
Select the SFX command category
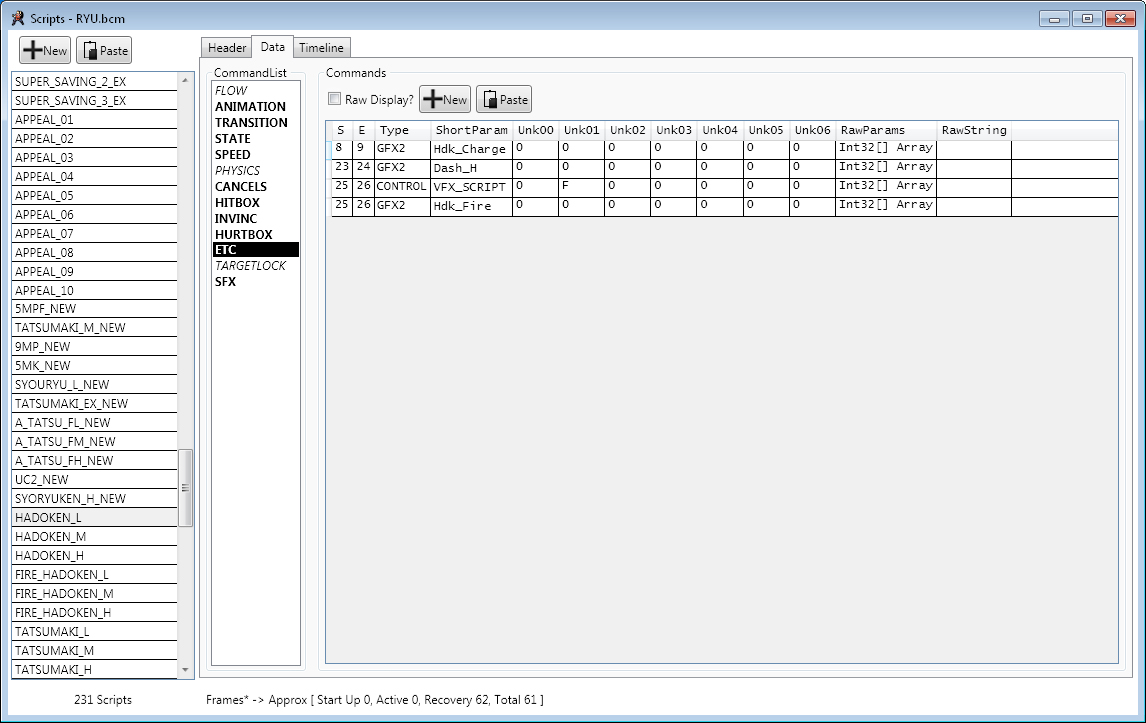coord(225,282)
